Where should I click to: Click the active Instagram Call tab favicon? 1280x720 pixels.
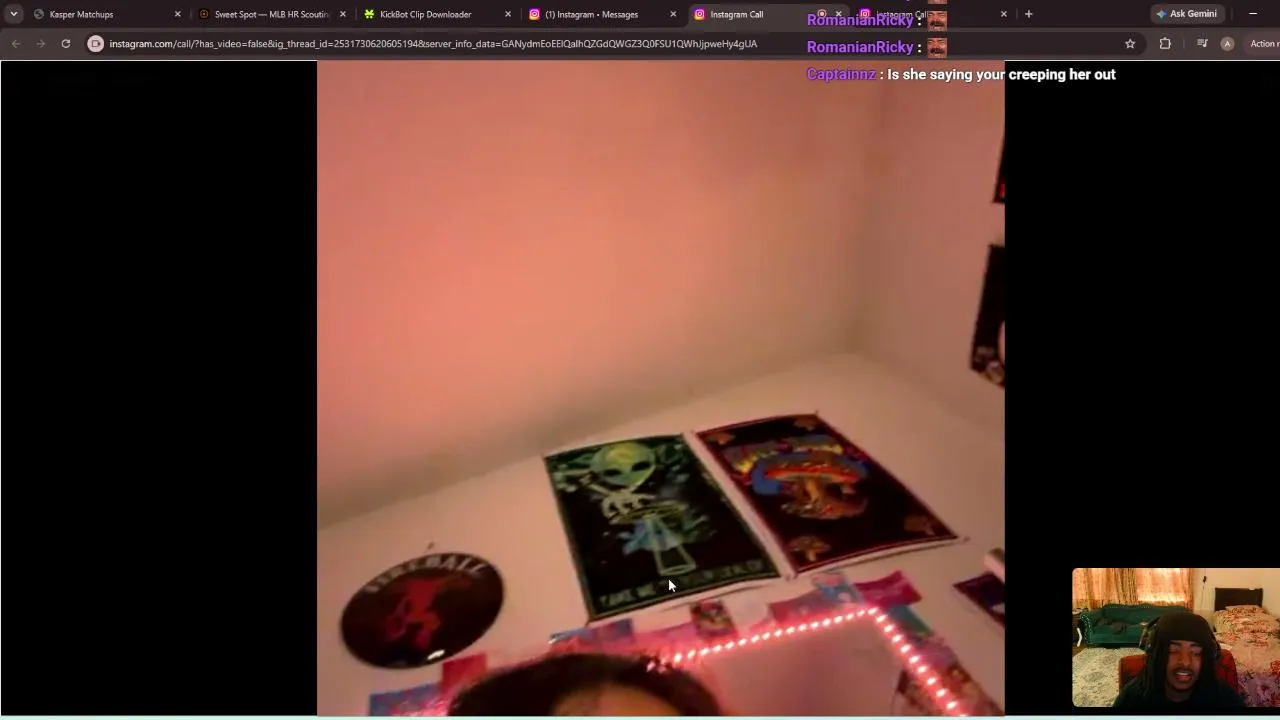699,14
